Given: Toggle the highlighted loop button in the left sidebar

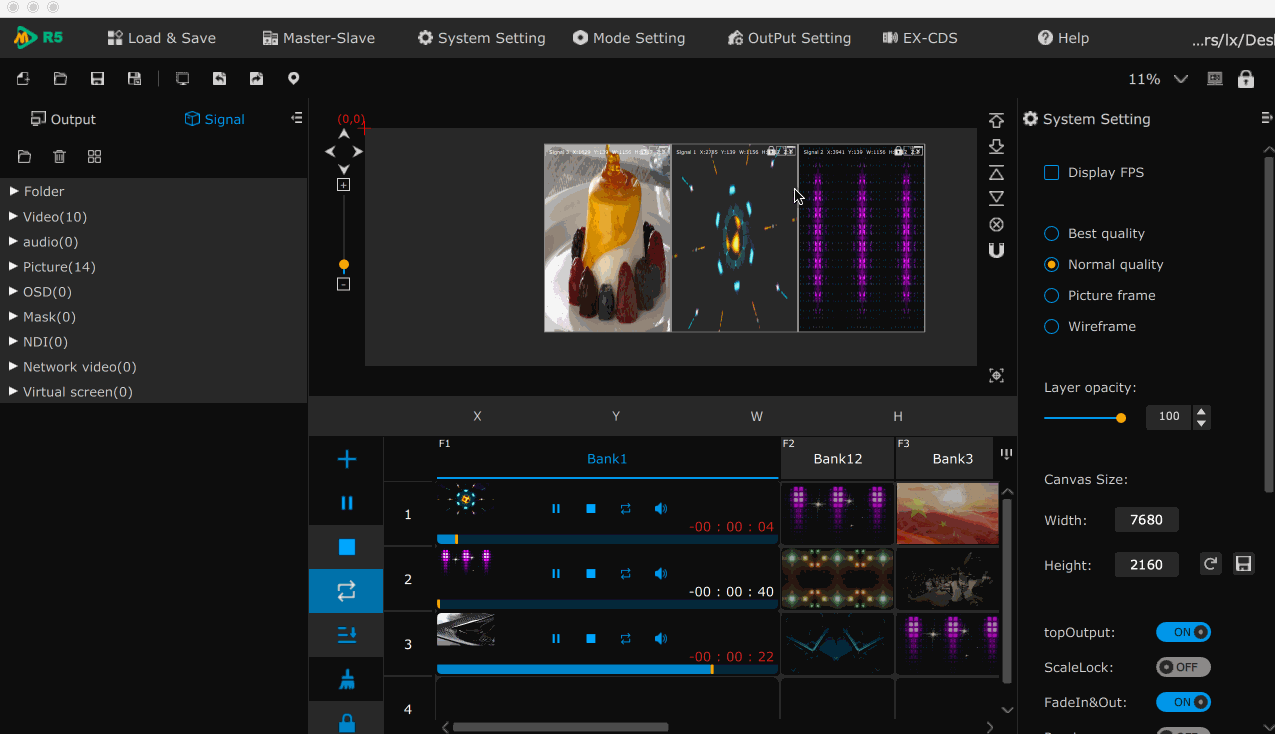Looking at the screenshot, I should click(346, 591).
